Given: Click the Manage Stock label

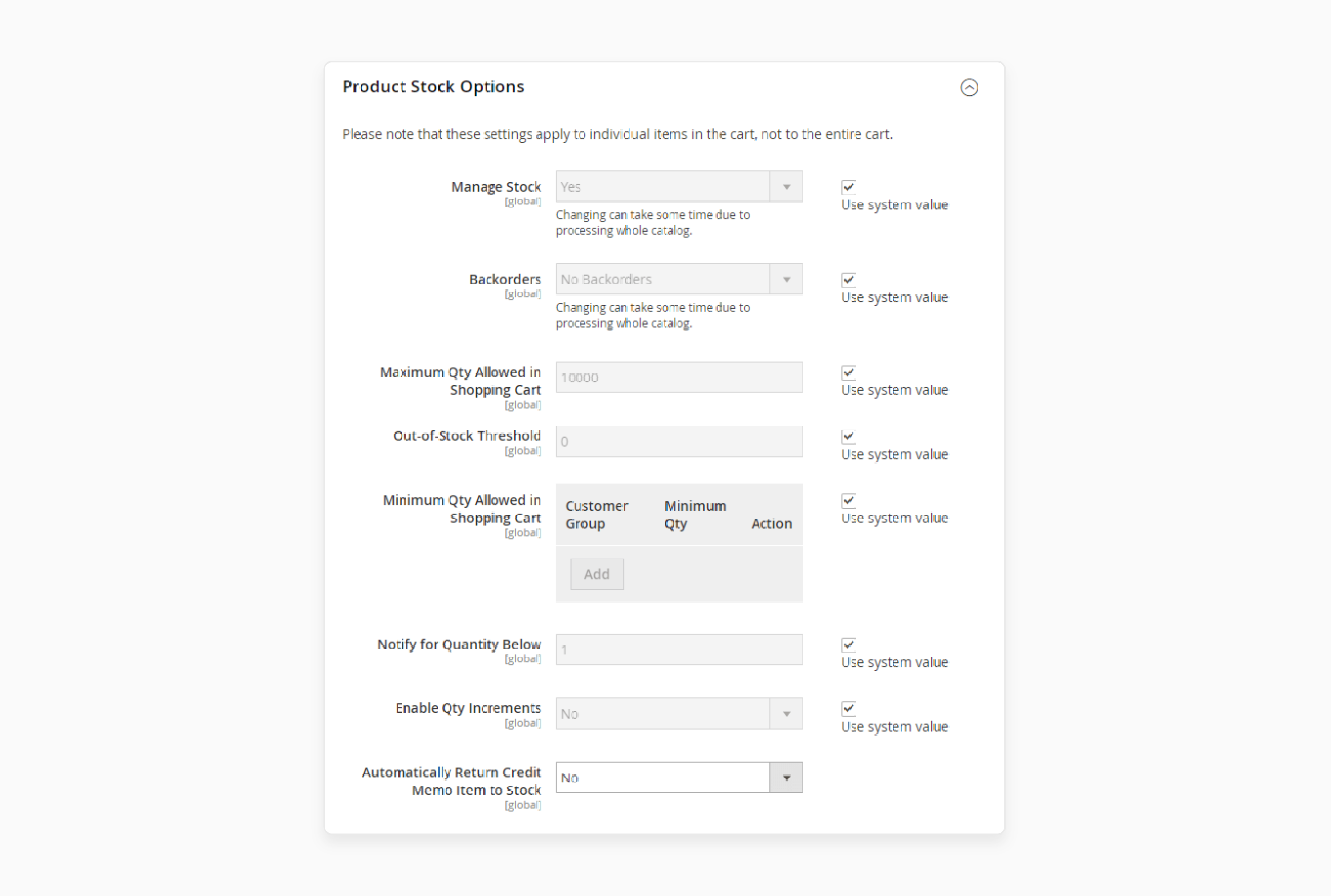Looking at the screenshot, I should pyautogui.click(x=496, y=186).
